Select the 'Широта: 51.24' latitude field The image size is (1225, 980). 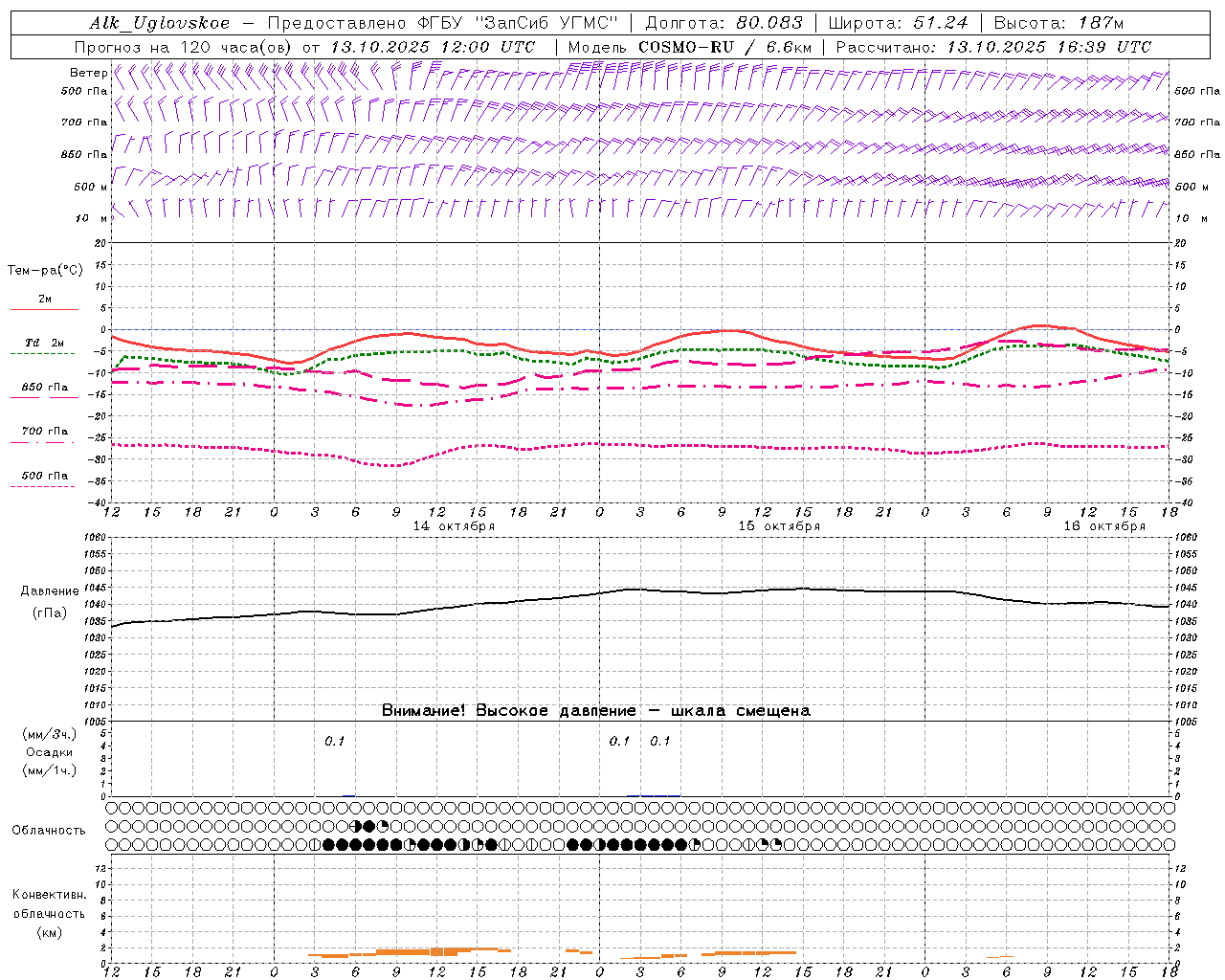pos(899,23)
